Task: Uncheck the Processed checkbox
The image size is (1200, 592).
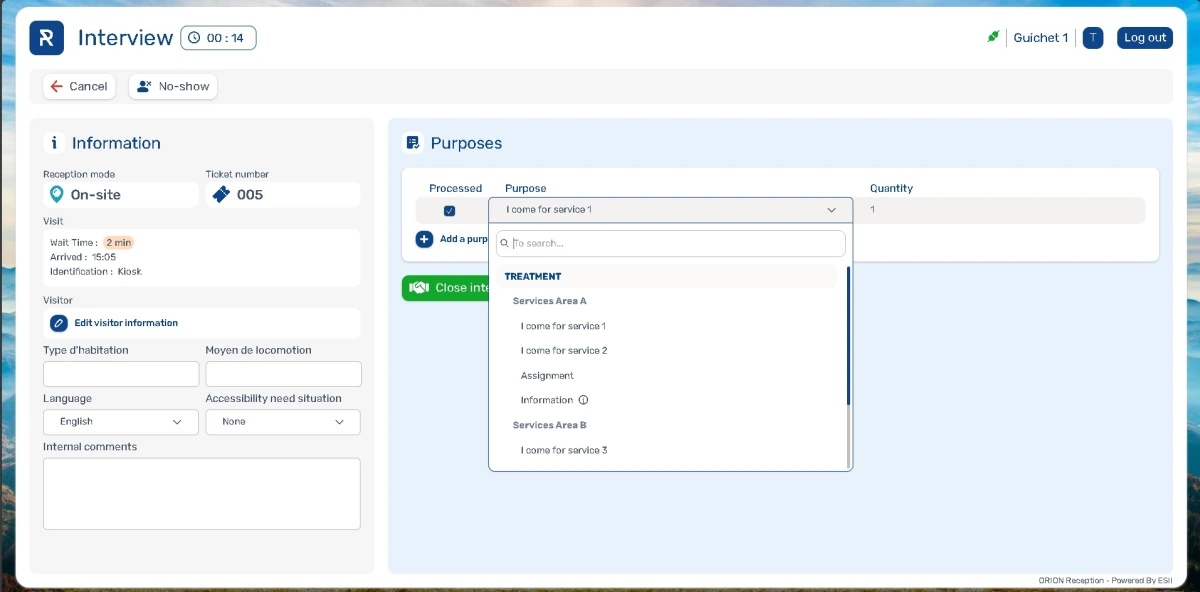Action: click(x=449, y=211)
